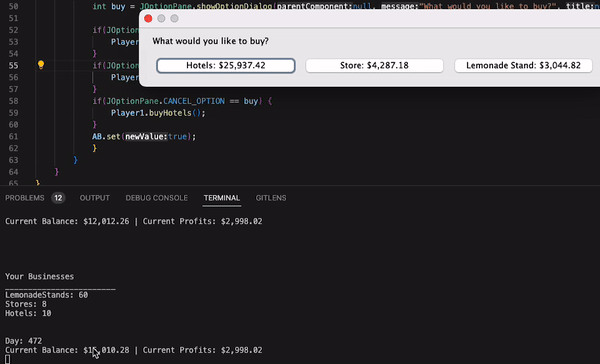Click 'Your Businesses' heading in terminal
The width and height of the screenshot is (600, 364).
(x=39, y=276)
